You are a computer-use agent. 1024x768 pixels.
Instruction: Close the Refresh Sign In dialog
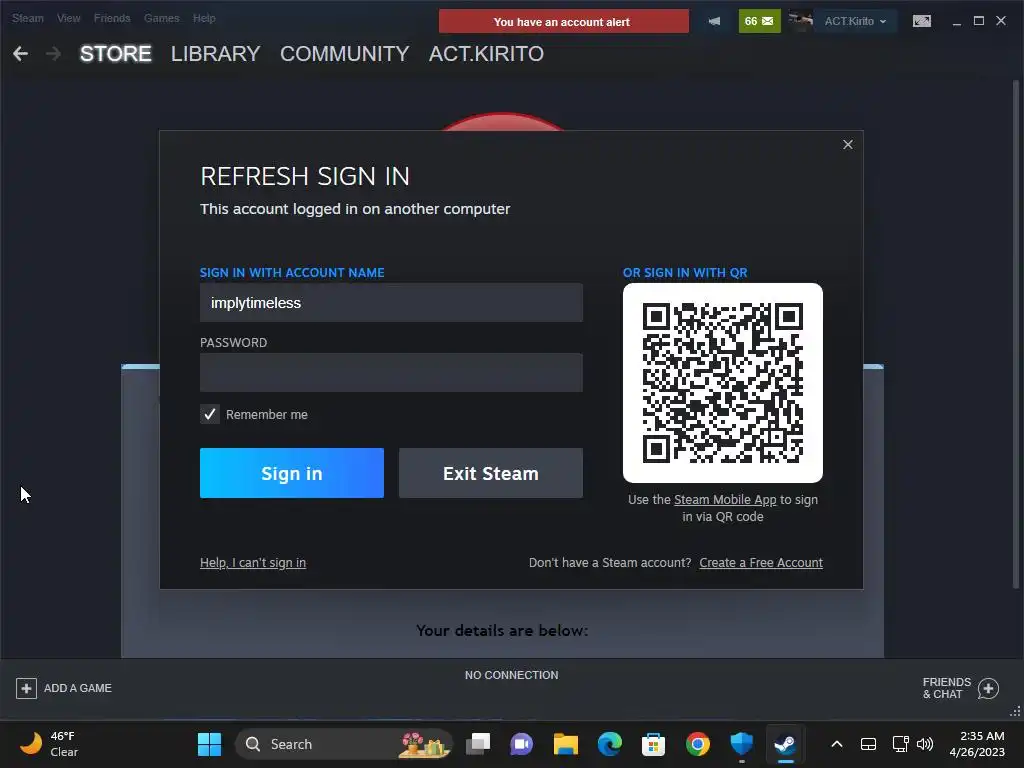tap(848, 144)
